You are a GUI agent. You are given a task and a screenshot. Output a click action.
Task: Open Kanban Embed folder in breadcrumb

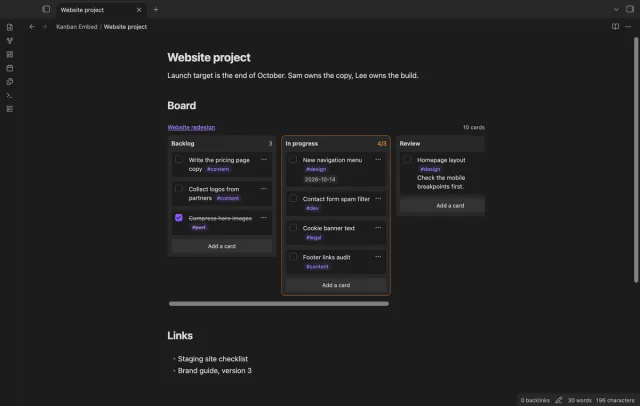click(x=77, y=27)
